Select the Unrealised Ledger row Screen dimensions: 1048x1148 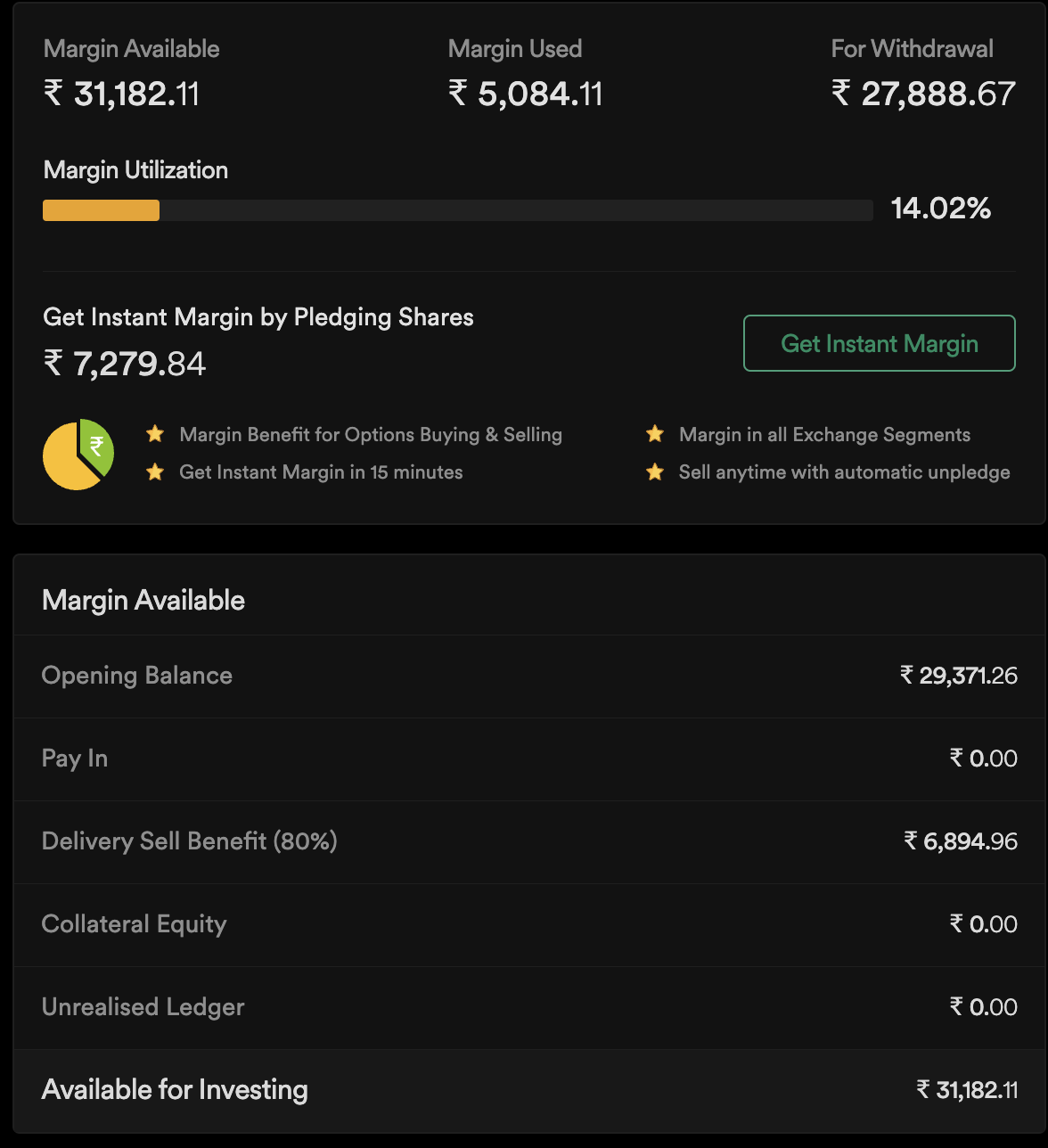(529, 1007)
